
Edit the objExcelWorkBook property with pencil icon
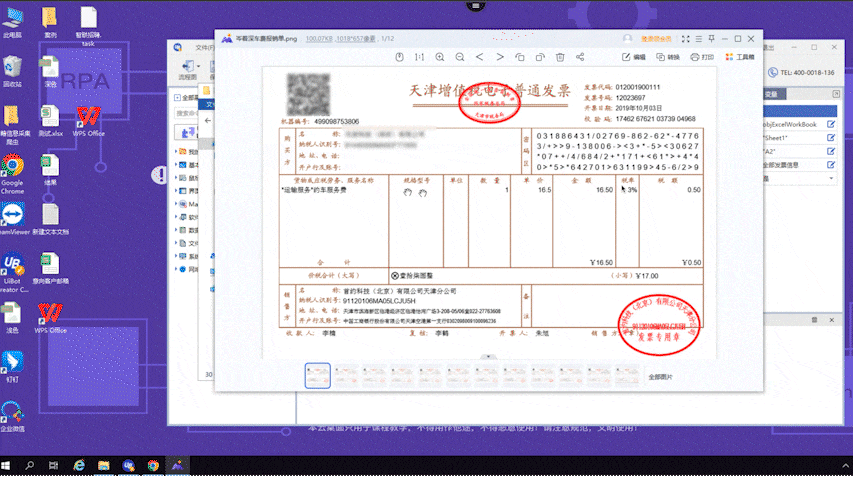tap(831, 124)
